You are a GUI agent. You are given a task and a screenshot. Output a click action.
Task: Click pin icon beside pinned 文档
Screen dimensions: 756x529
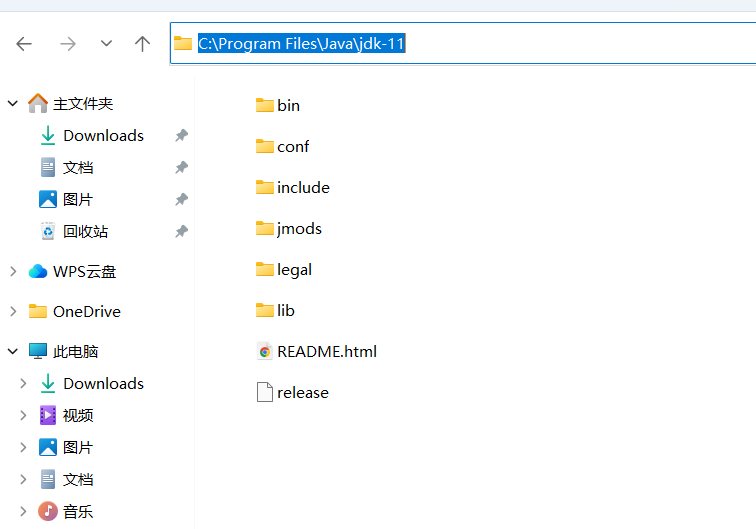[x=181, y=167]
